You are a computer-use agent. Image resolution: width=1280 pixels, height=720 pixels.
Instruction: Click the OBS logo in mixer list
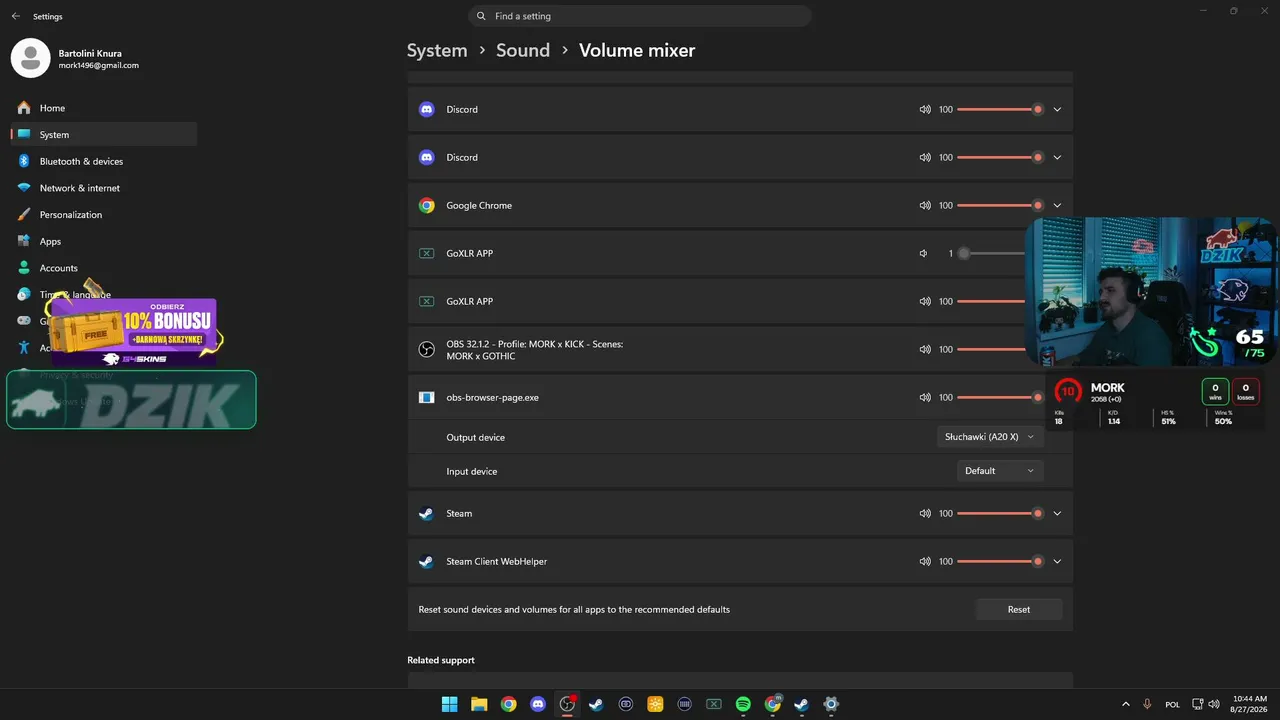[427, 350]
